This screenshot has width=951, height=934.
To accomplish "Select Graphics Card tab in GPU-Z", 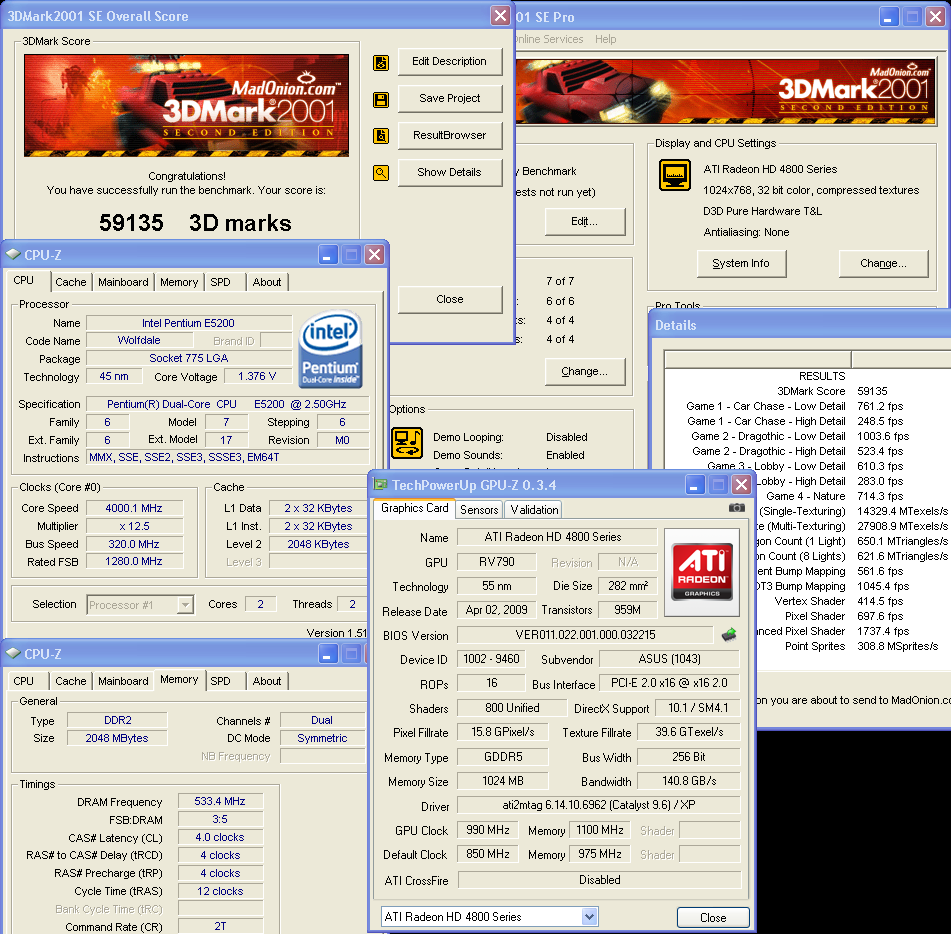I will click(415, 508).
